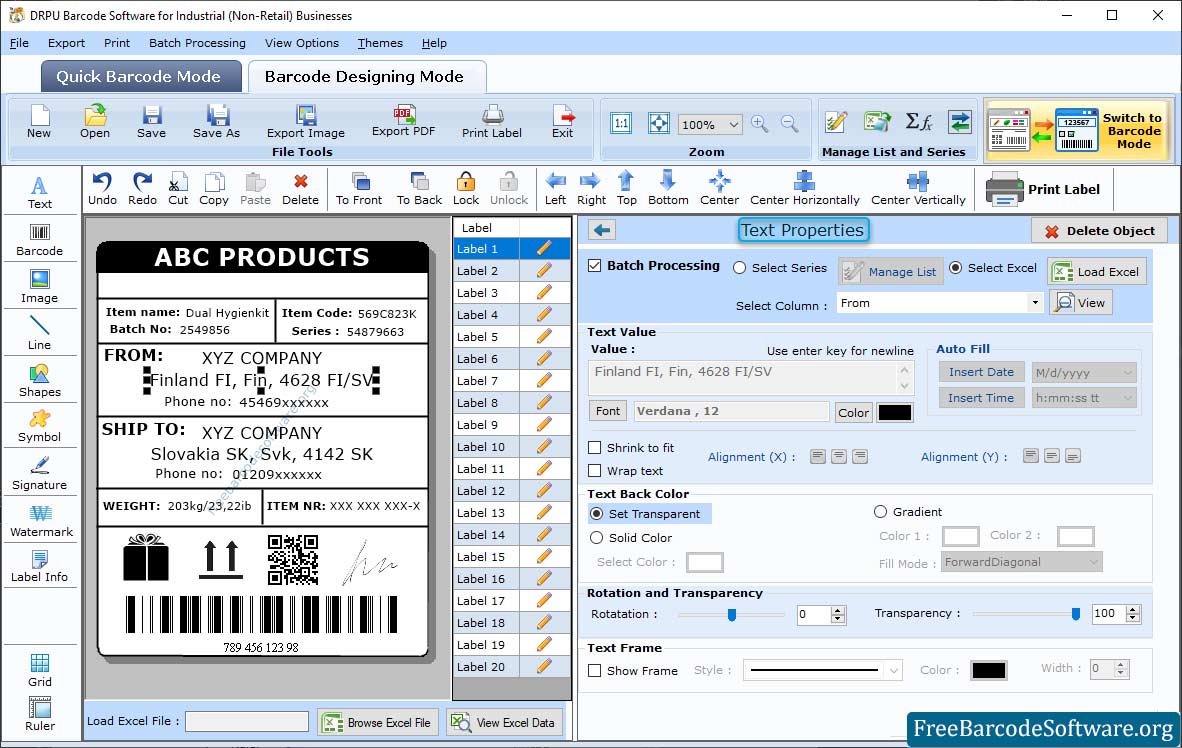Enable Show Frame checkbox
1182x748 pixels.
pos(595,670)
